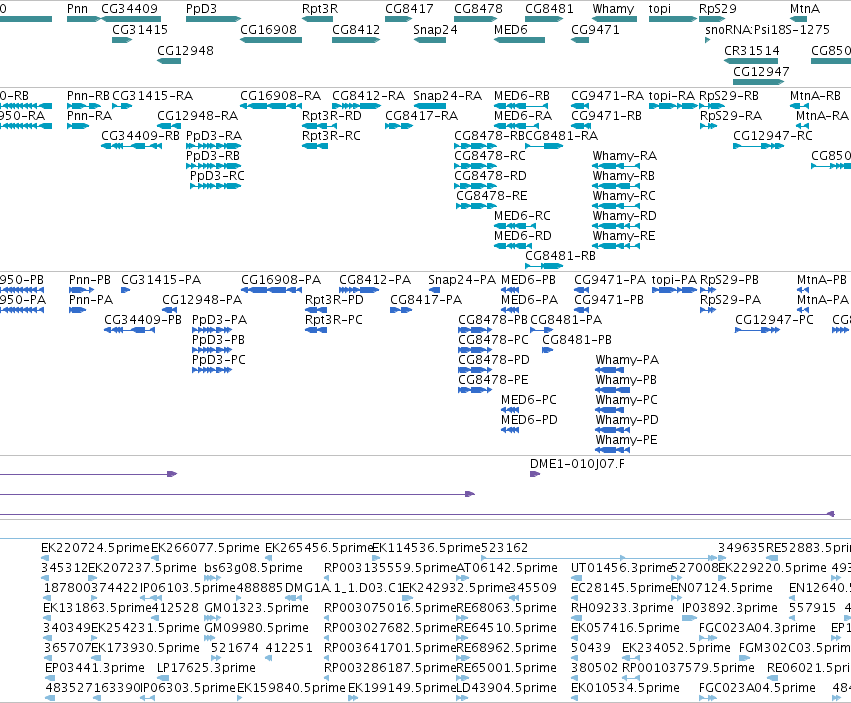Select the EK220724.5prime EST label
Viewport: 851px width, 703px height.
point(95,548)
